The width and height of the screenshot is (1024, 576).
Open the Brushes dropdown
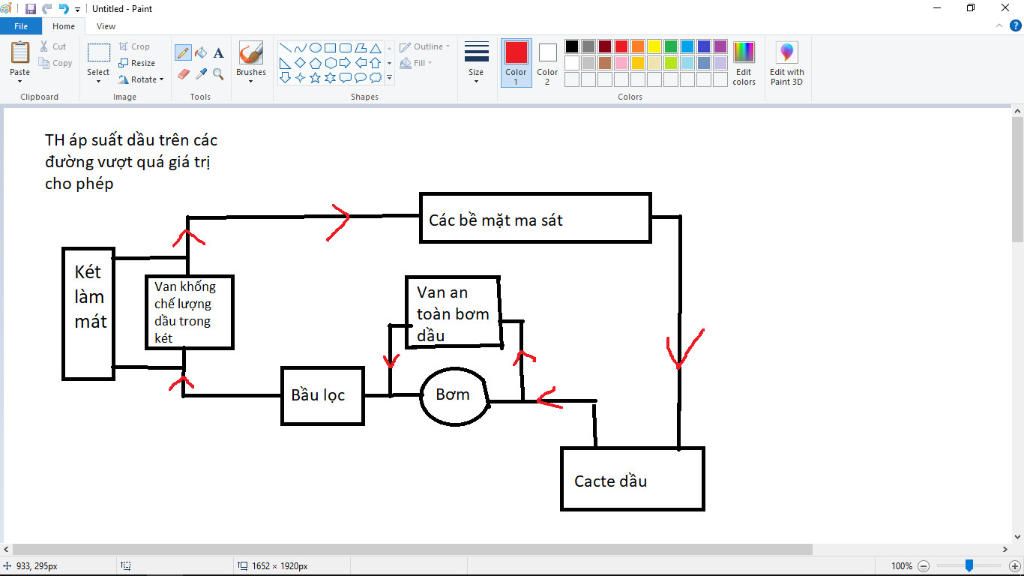tap(251, 79)
